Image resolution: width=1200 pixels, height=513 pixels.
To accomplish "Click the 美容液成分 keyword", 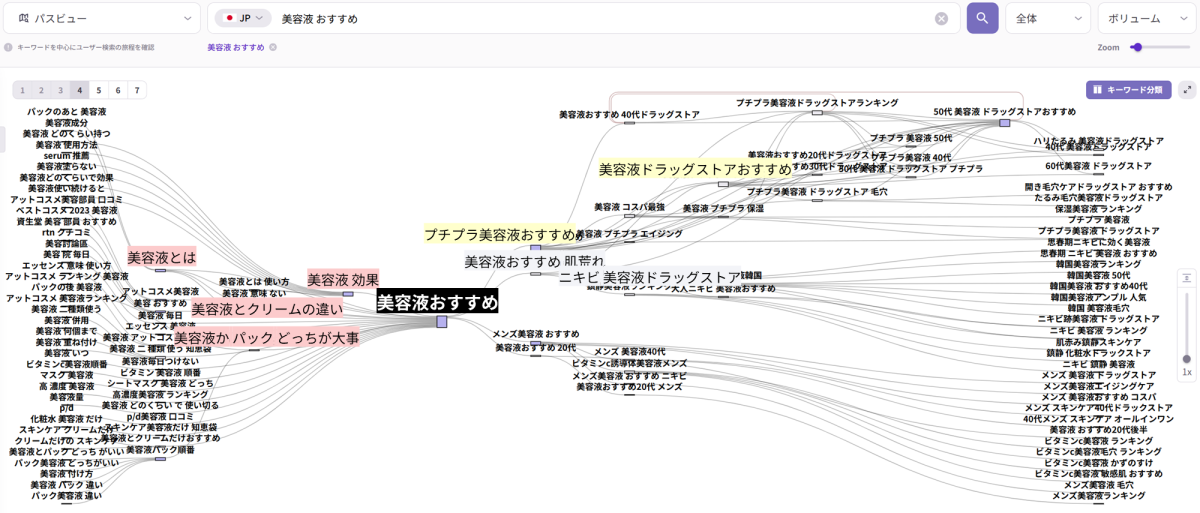I will [67, 123].
